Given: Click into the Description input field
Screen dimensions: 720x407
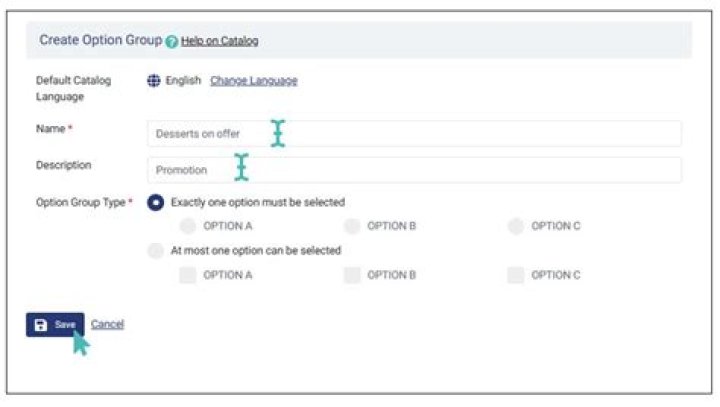Looking at the screenshot, I should (414, 170).
